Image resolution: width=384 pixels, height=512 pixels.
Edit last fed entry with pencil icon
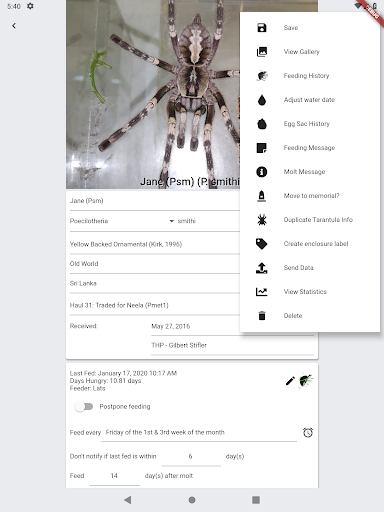(x=290, y=381)
